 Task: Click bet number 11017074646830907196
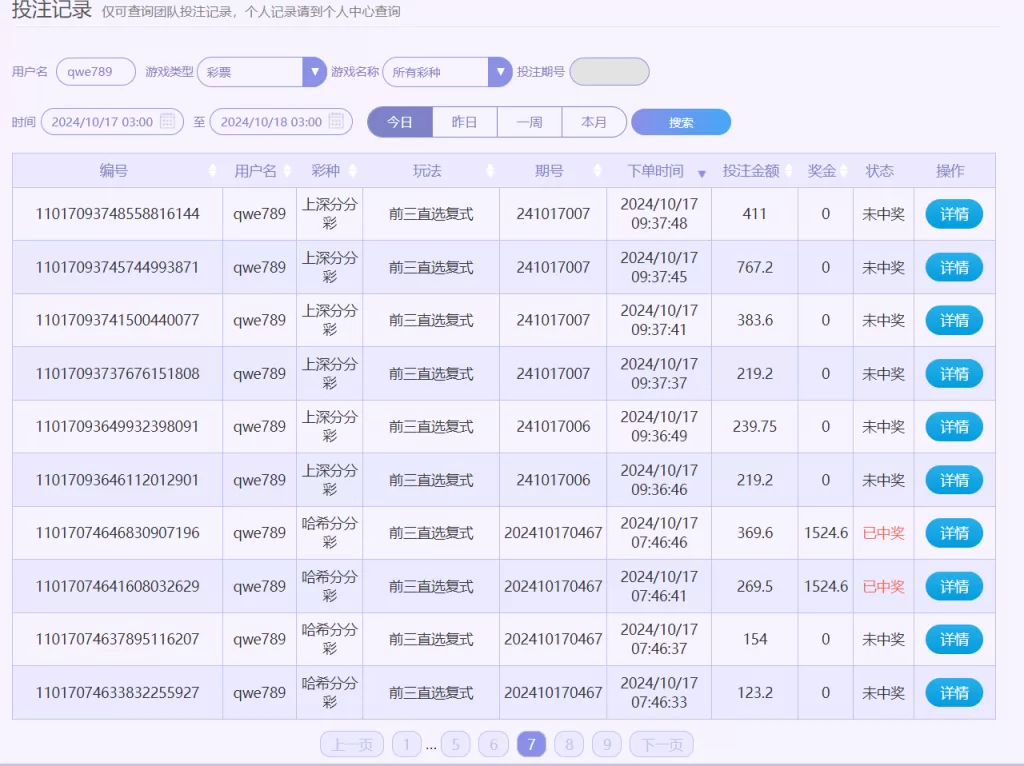(x=118, y=534)
